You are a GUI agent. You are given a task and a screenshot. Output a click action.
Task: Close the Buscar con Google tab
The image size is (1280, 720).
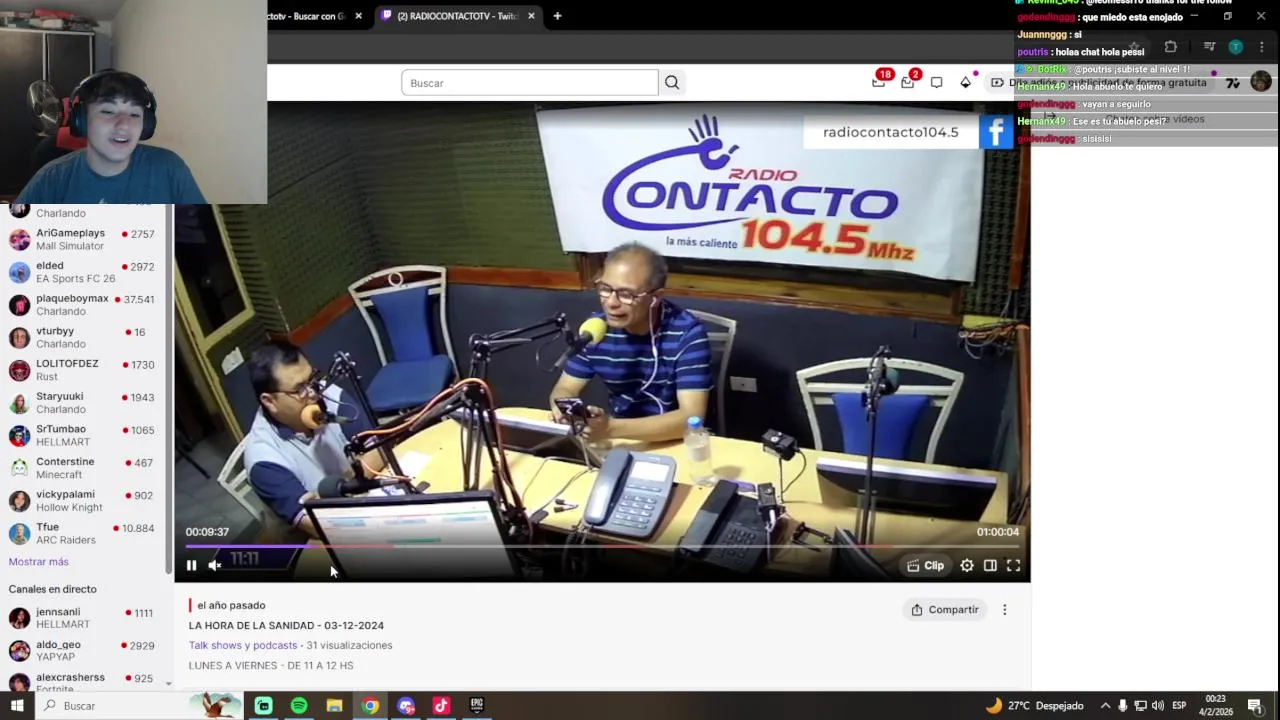click(x=358, y=16)
